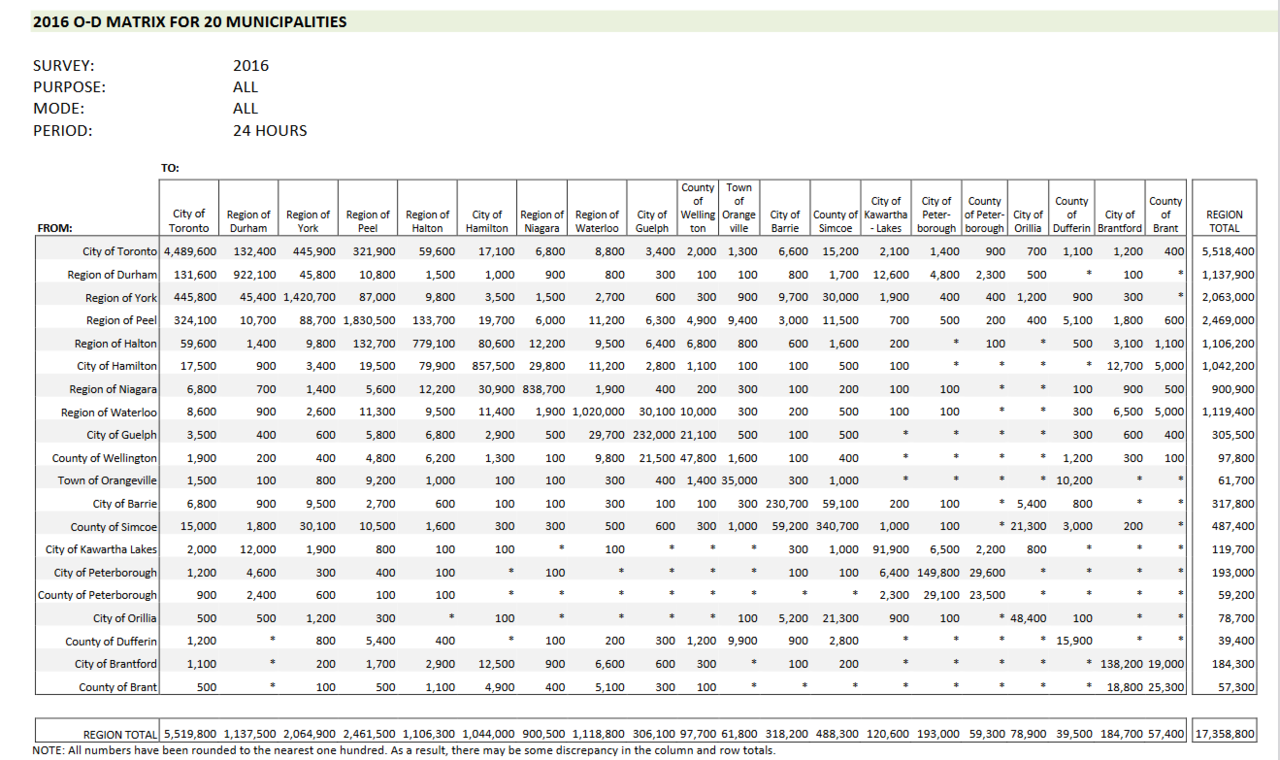1280x760 pixels.
Task: Select the "County of Dufferin" row label
Action: coord(111,642)
